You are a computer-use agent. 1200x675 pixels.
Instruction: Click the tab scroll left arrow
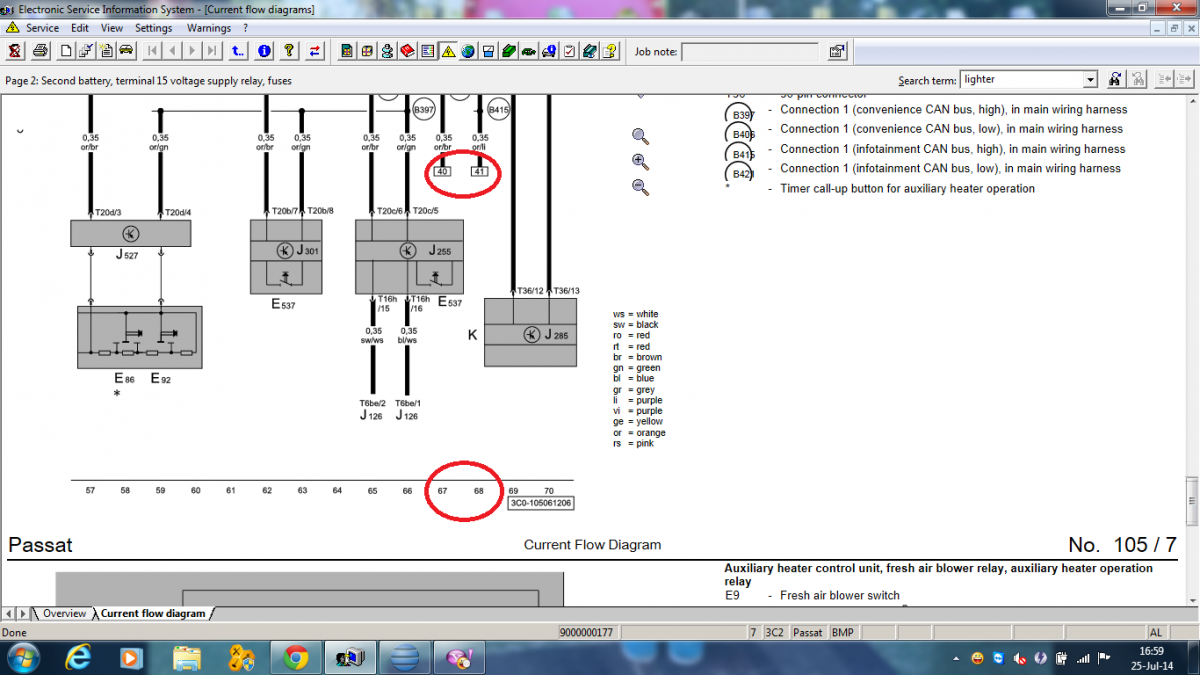point(8,613)
